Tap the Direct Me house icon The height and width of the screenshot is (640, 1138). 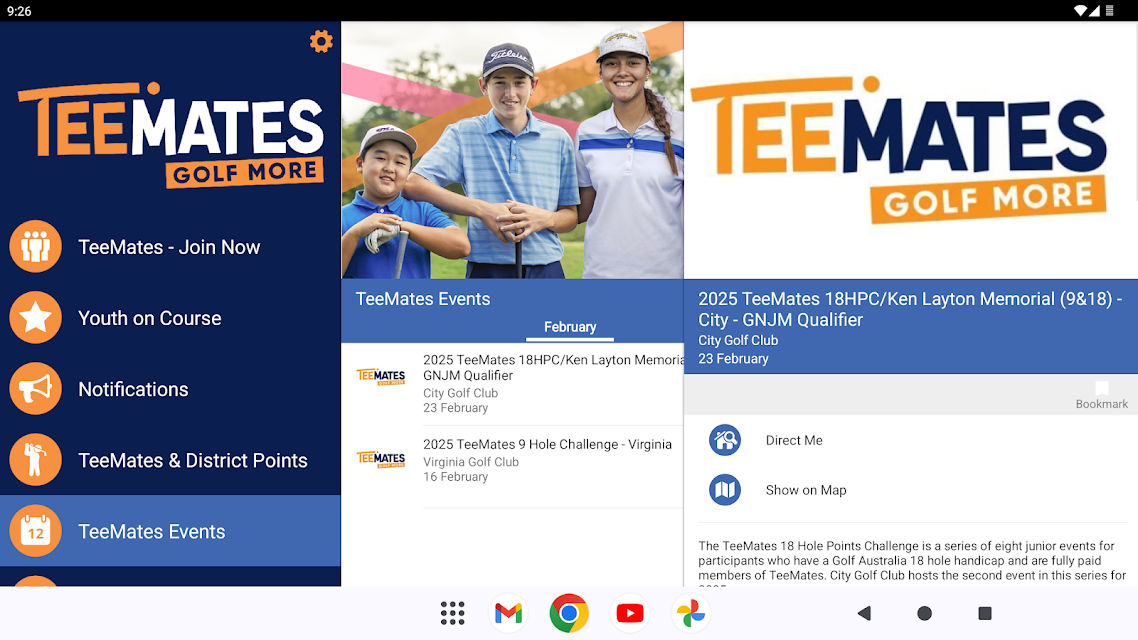724,440
